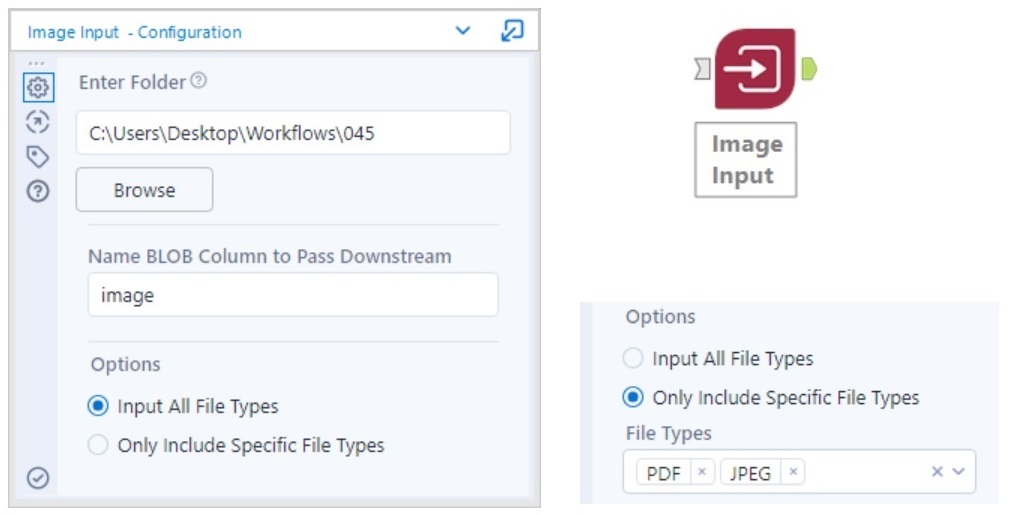Click the BLOB column name field containing image
This screenshot has height=515, width=1012.
click(x=293, y=295)
